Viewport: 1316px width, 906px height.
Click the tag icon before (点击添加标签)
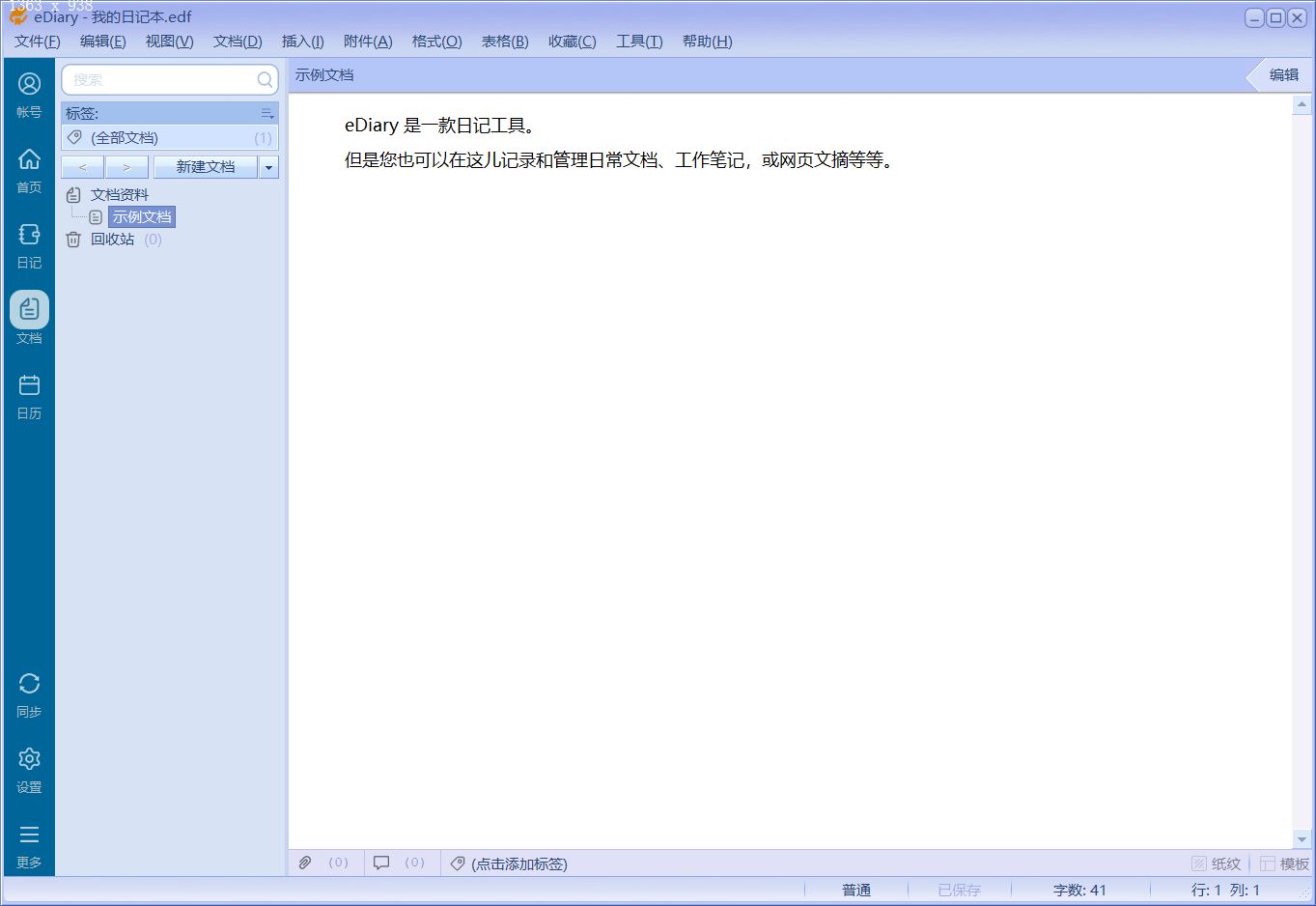pyautogui.click(x=458, y=863)
